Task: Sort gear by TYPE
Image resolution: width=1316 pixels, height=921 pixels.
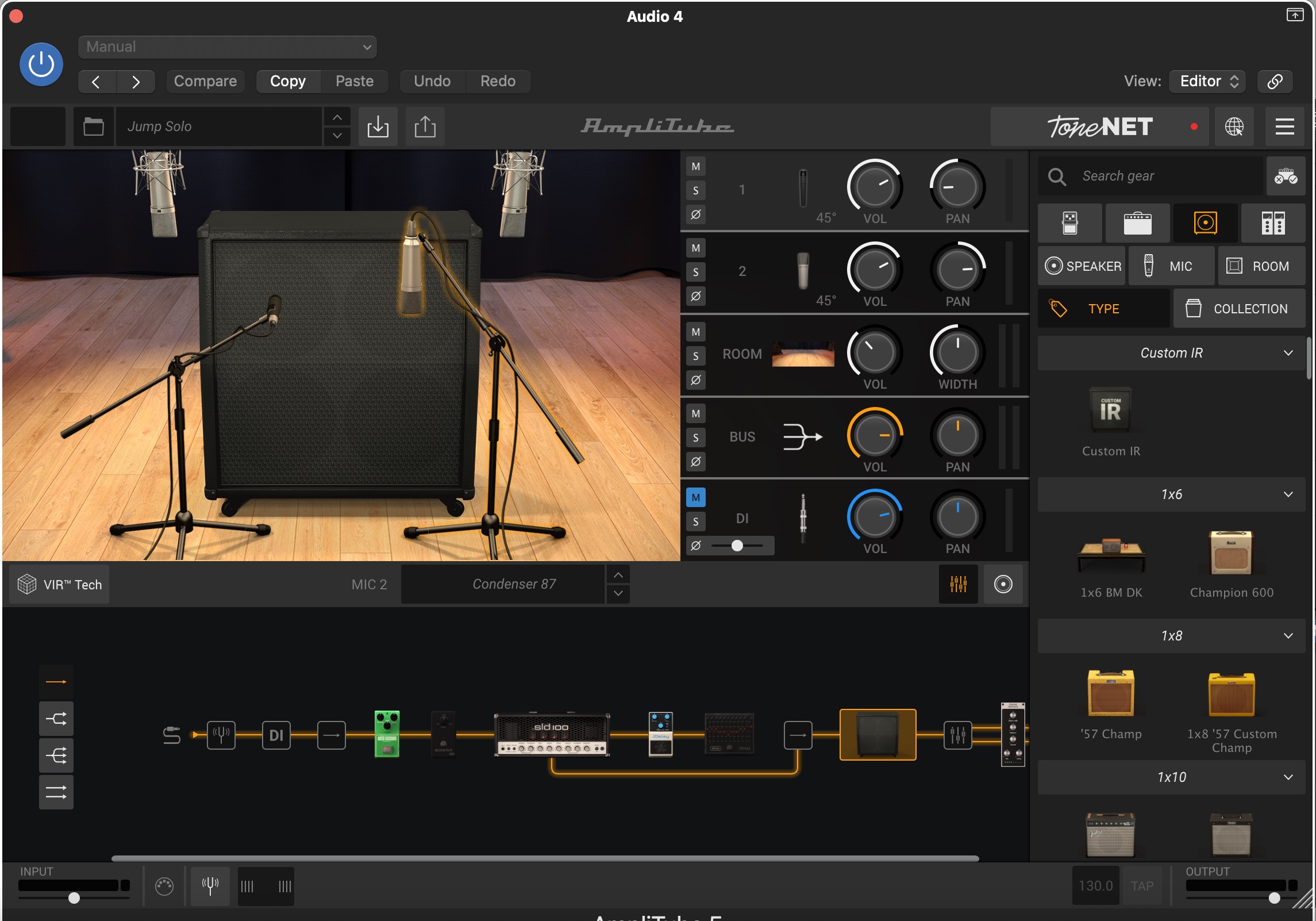Action: 1103,309
